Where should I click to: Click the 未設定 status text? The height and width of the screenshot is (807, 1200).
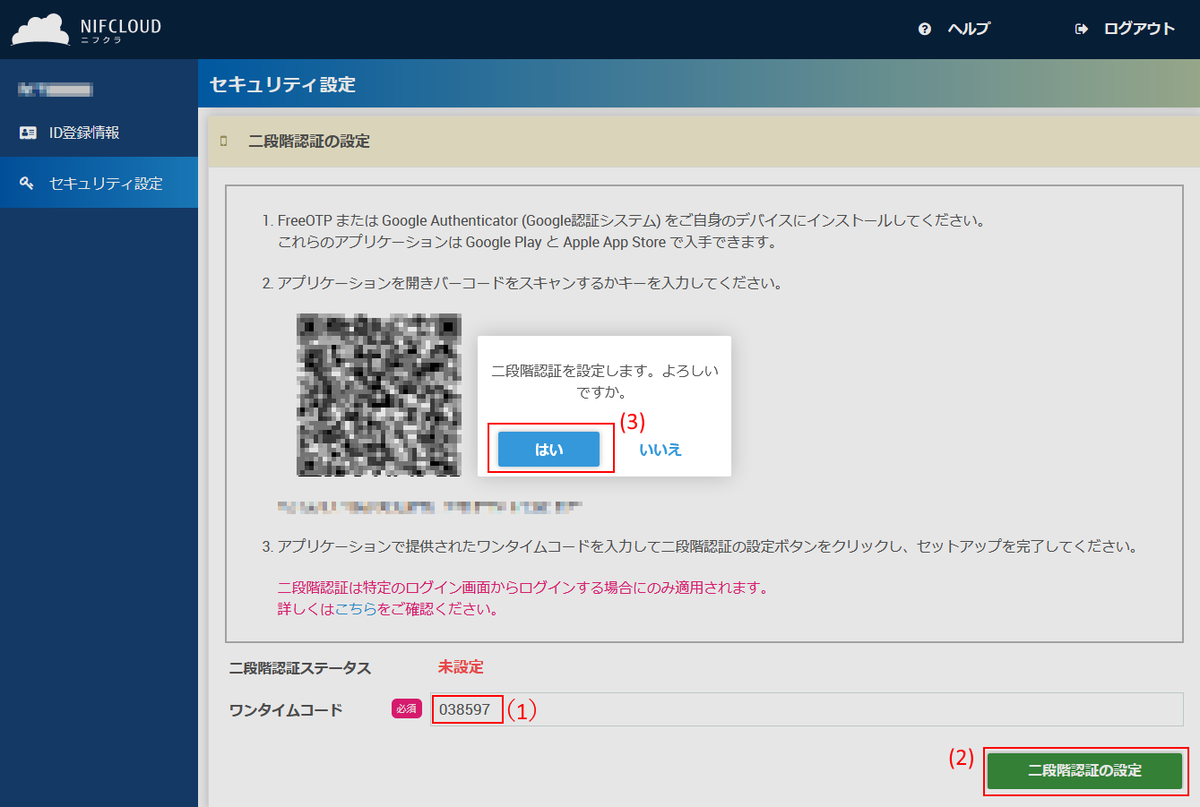pos(460,667)
